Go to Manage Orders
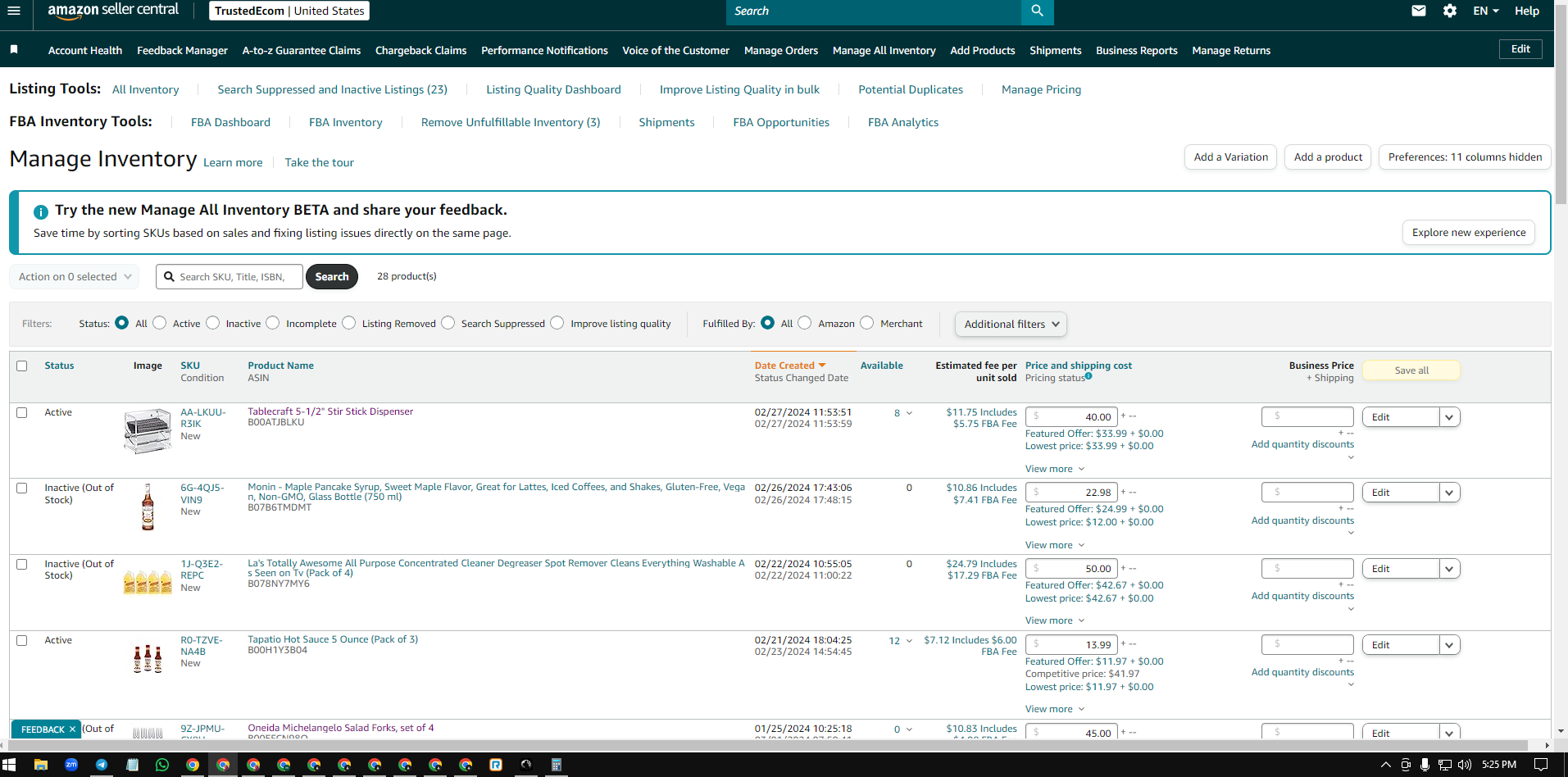This screenshot has width=1568, height=777. [781, 50]
